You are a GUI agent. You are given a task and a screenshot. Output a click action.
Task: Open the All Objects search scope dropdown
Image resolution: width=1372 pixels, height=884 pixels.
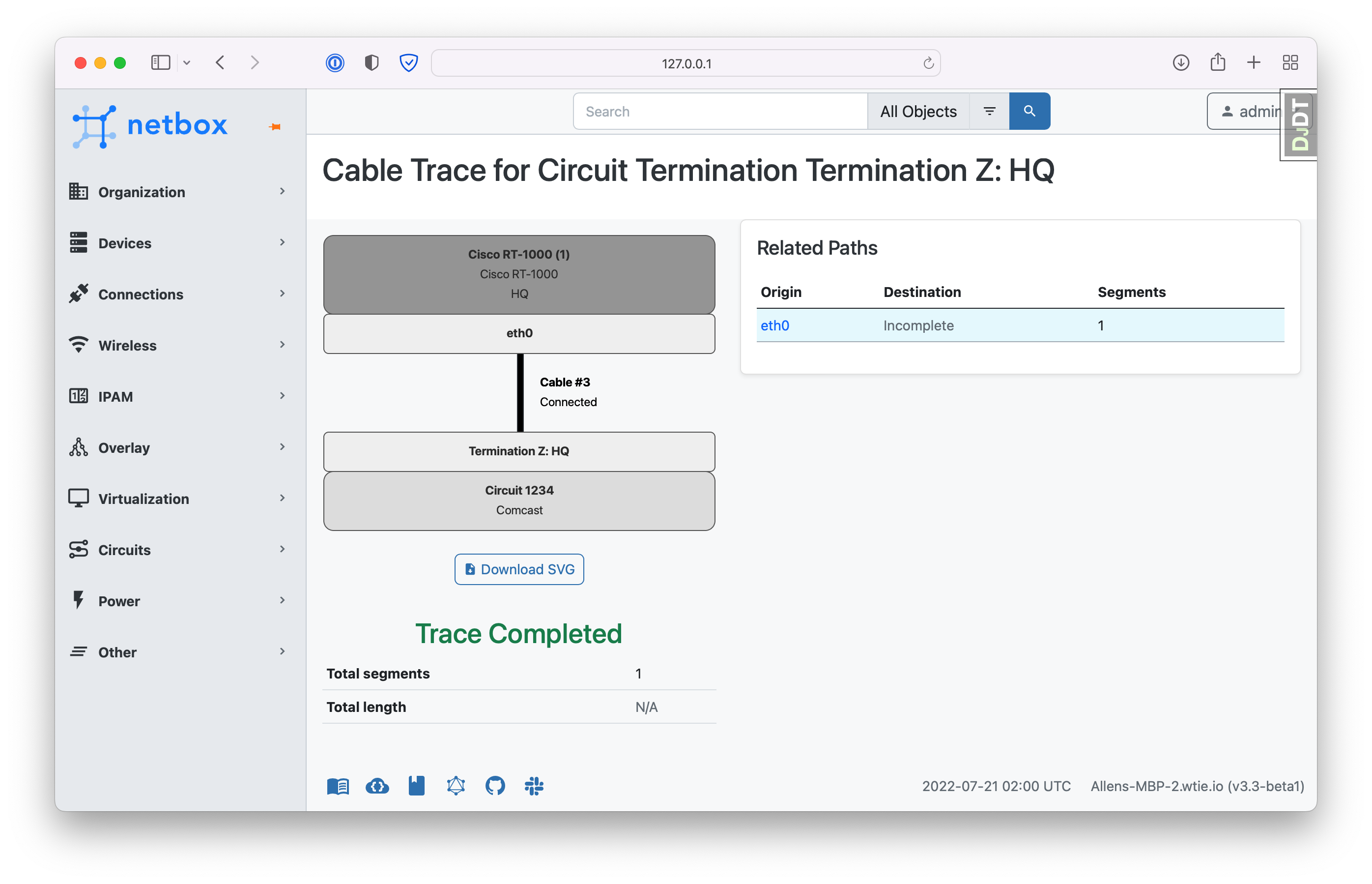pyautogui.click(x=917, y=111)
